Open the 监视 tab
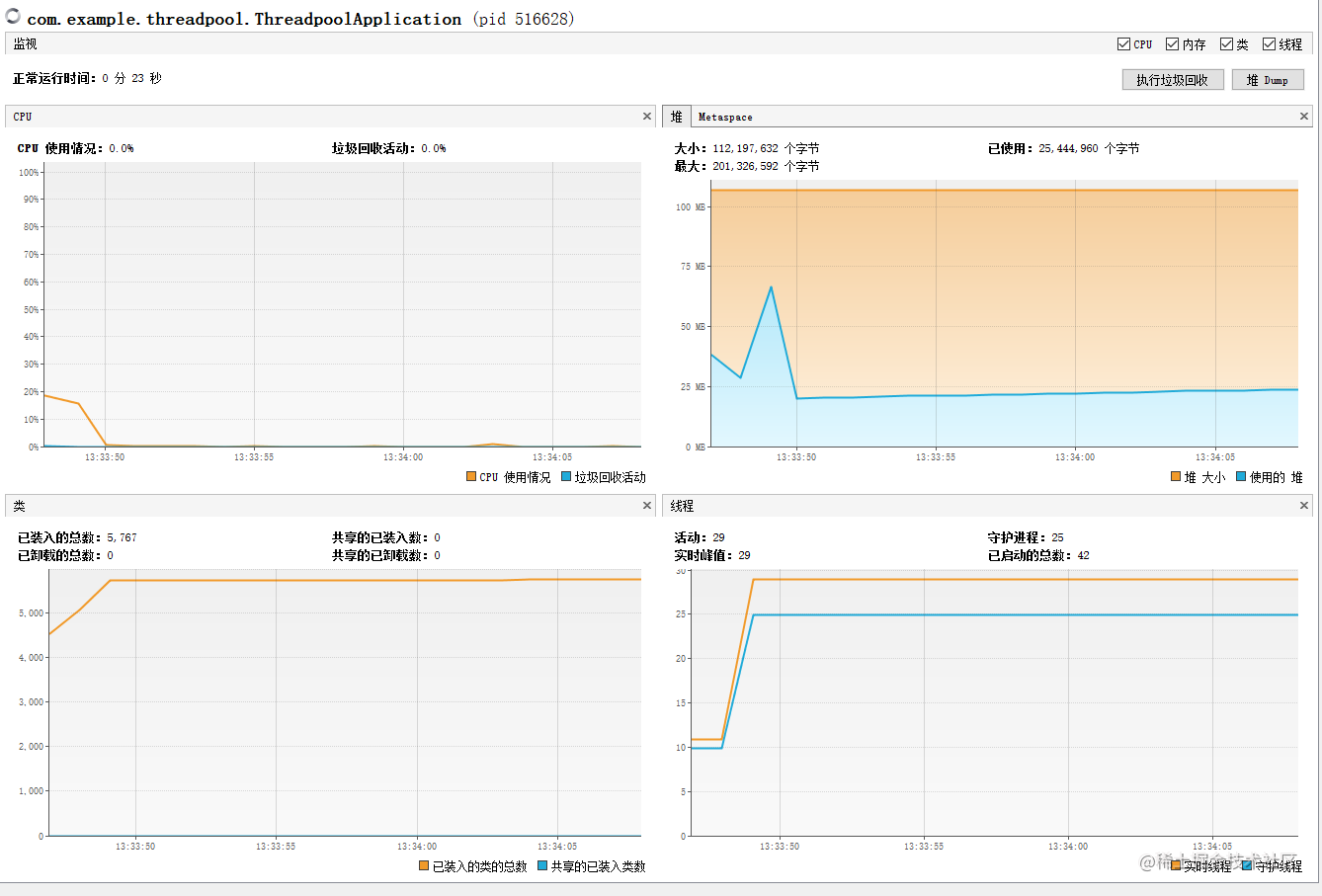 [x=24, y=43]
